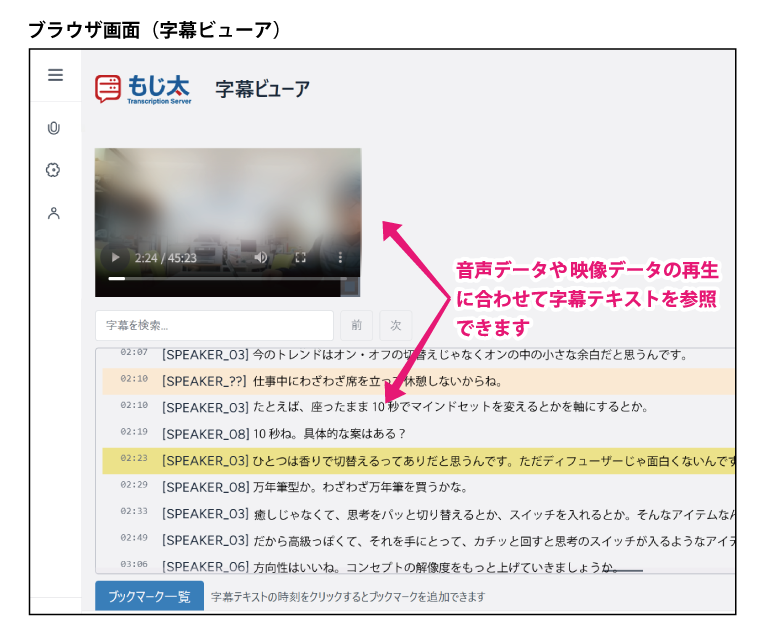Click the 次 next result button
Screen dimensions: 765x641
click(x=396, y=325)
